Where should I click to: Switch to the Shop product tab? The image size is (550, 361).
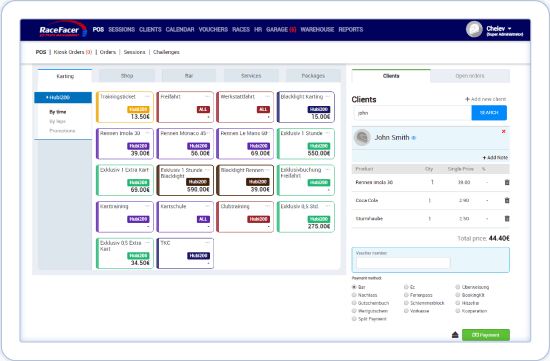pyautogui.click(x=127, y=76)
